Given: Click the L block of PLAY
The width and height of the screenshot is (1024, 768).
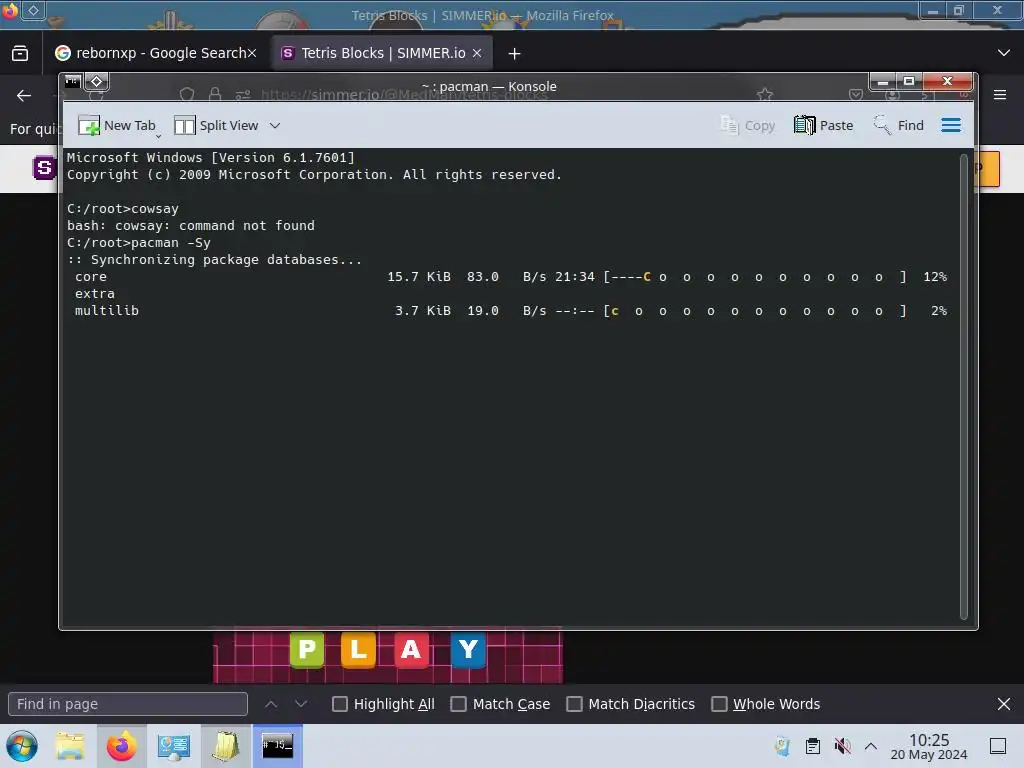Looking at the screenshot, I should [359, 650].
